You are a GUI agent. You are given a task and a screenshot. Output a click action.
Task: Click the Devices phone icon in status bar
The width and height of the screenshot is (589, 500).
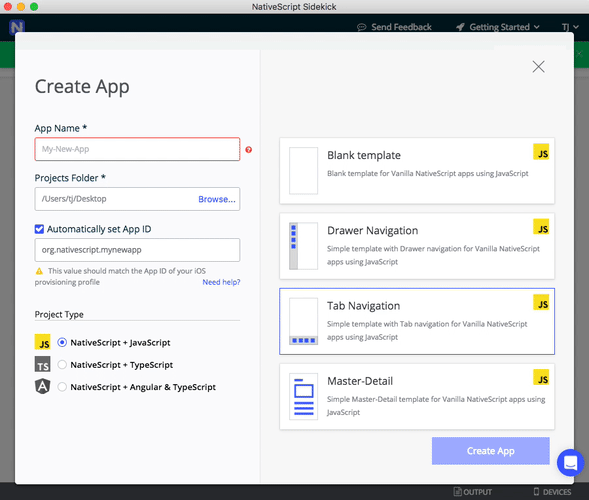pyautogui.click(x=536, y=491)
